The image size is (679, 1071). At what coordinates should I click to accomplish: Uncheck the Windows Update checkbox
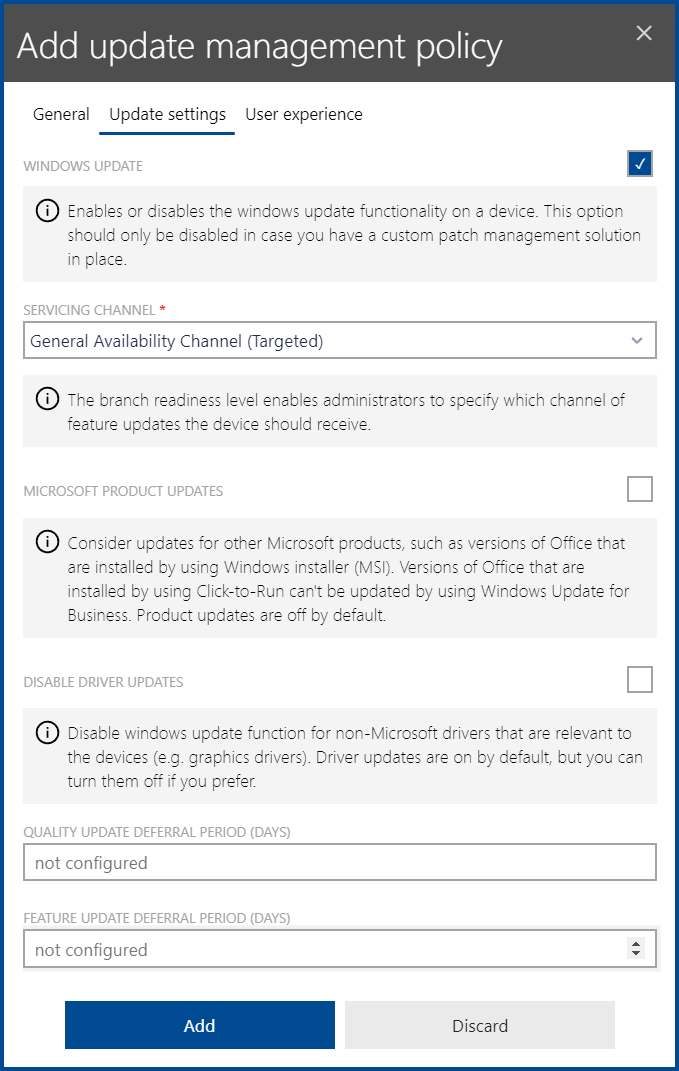click(640, 163)
